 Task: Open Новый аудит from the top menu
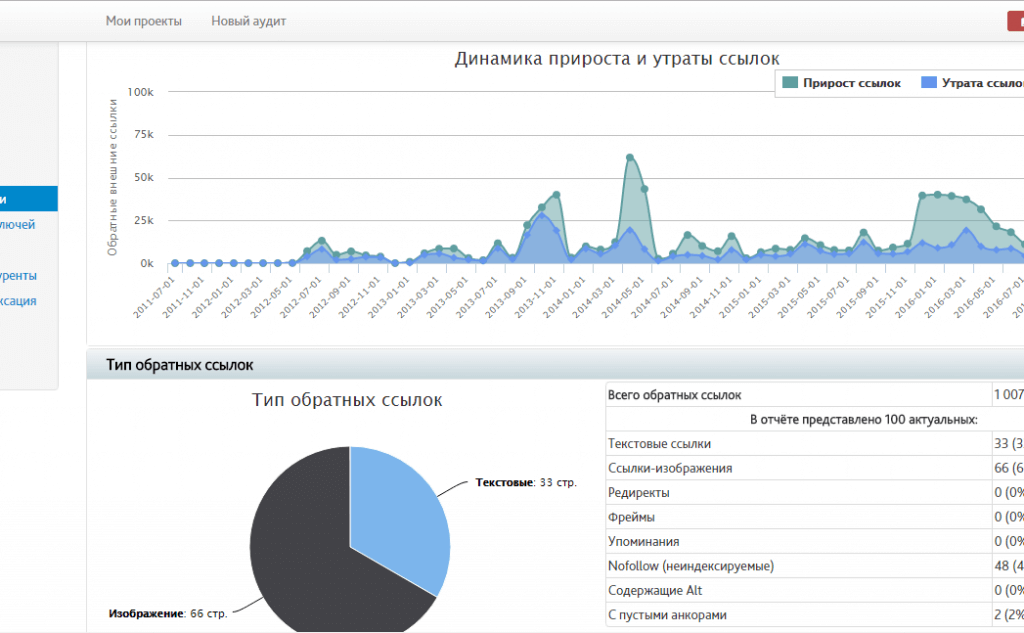248,20
